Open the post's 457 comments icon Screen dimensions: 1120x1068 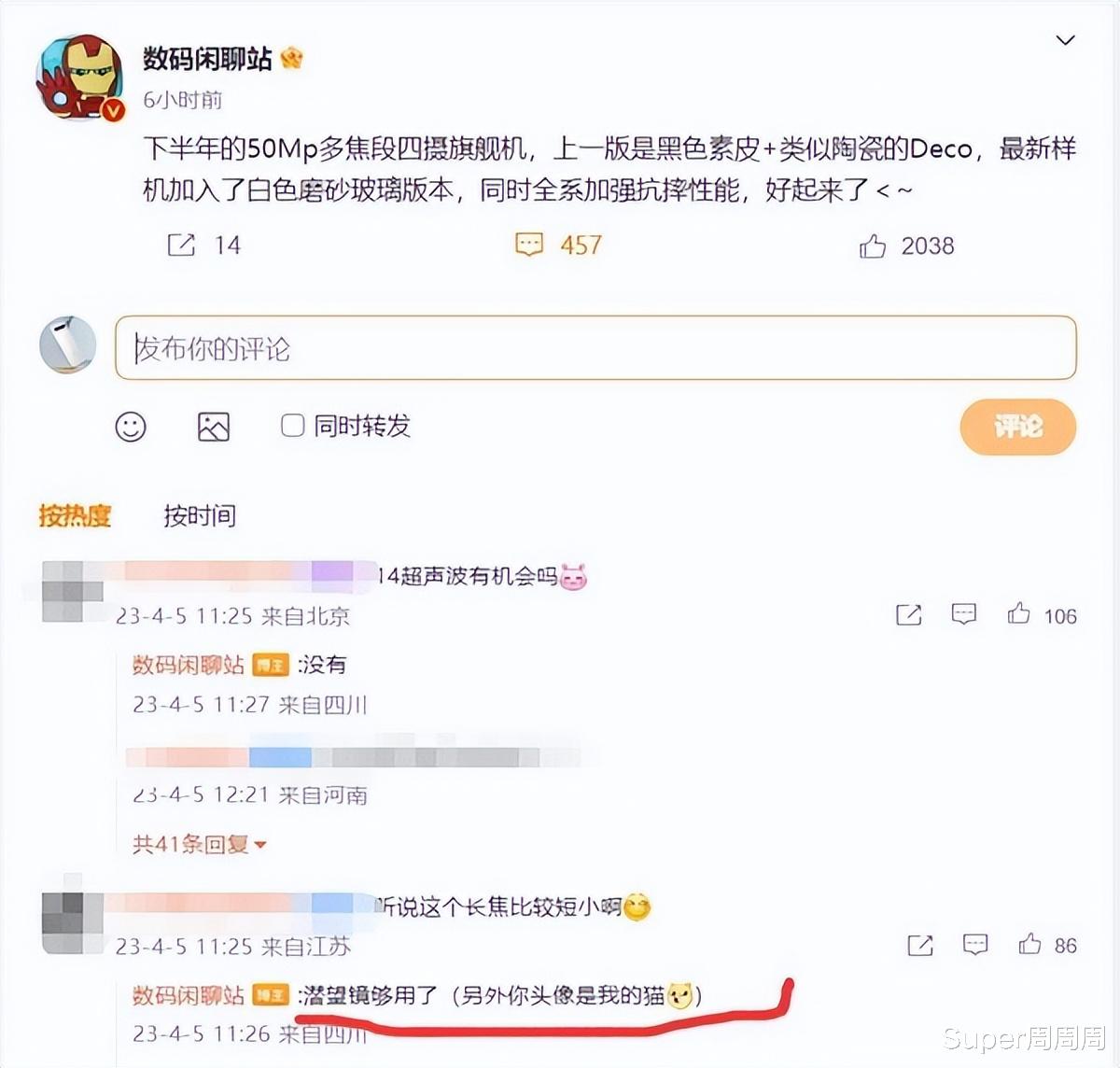[x=529, y=246]
